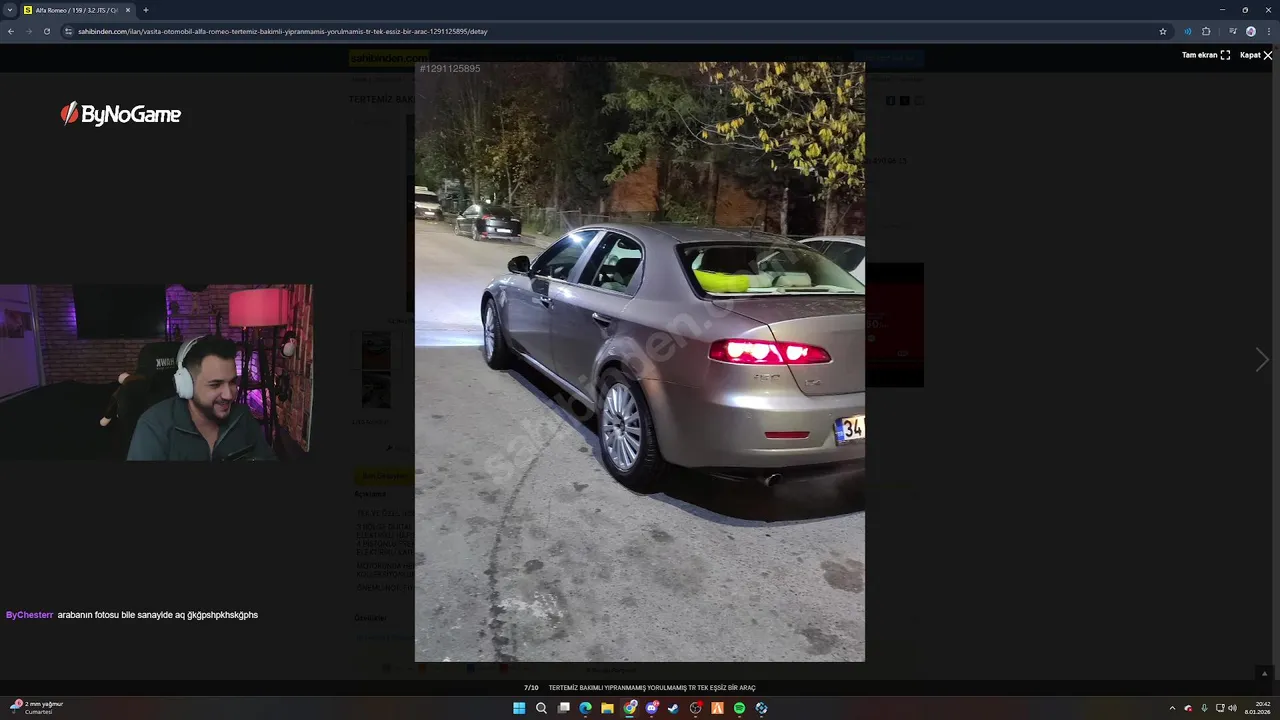1280x720 pixels.
Task: Open File Explorer from the taskbar
Action: pos(607,708)
